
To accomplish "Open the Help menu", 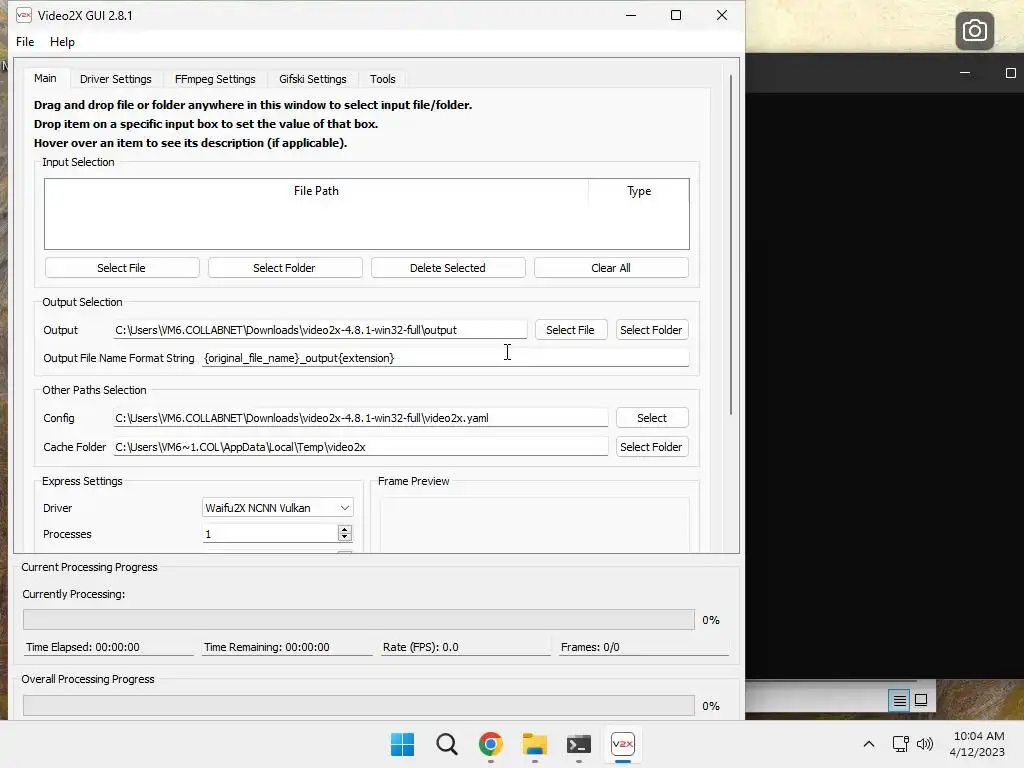I will [x=62, y=42].
